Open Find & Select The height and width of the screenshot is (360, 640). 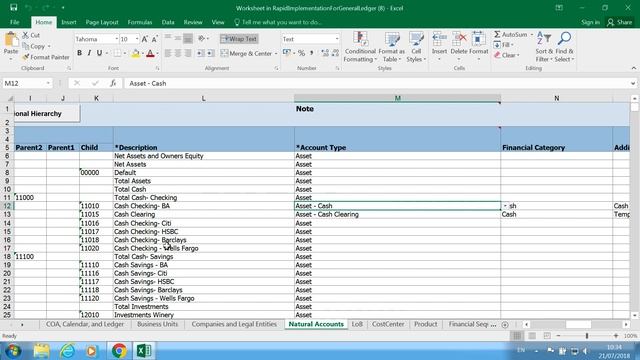tap(564, 47)
